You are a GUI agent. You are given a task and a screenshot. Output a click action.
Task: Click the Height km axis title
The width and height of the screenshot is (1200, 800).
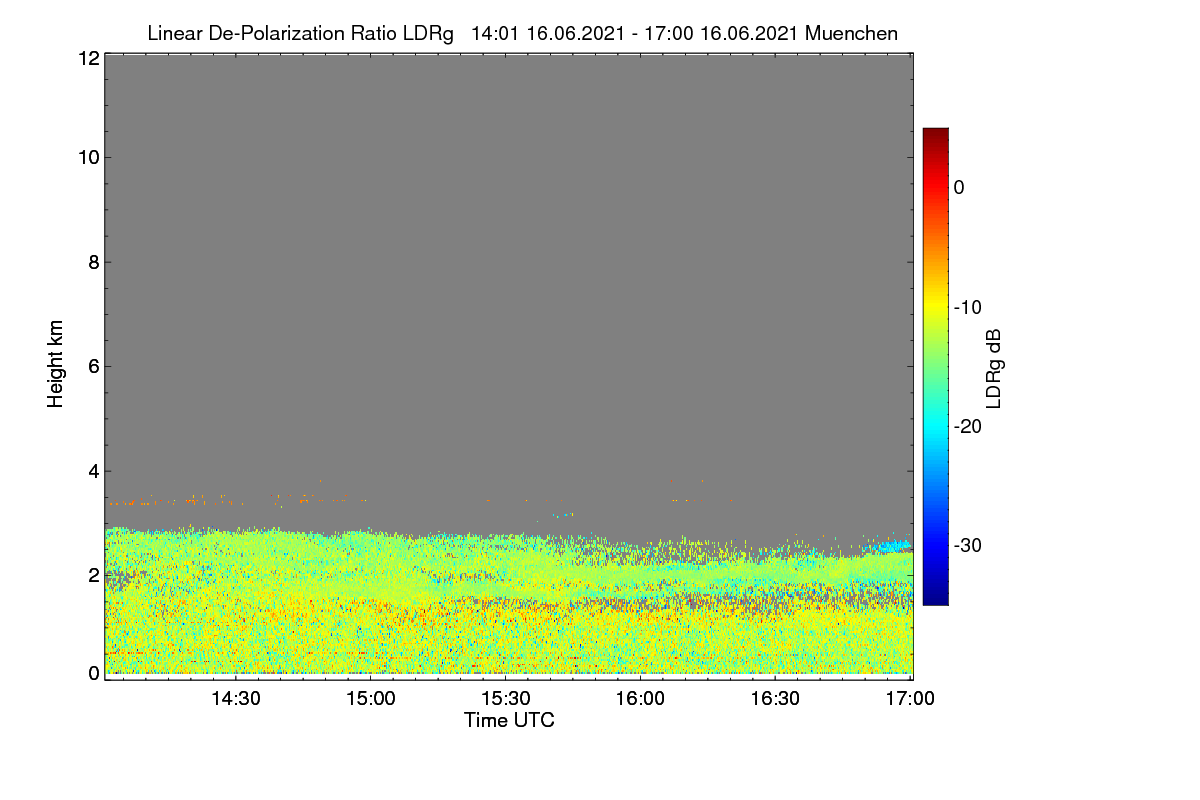(56, 364)
